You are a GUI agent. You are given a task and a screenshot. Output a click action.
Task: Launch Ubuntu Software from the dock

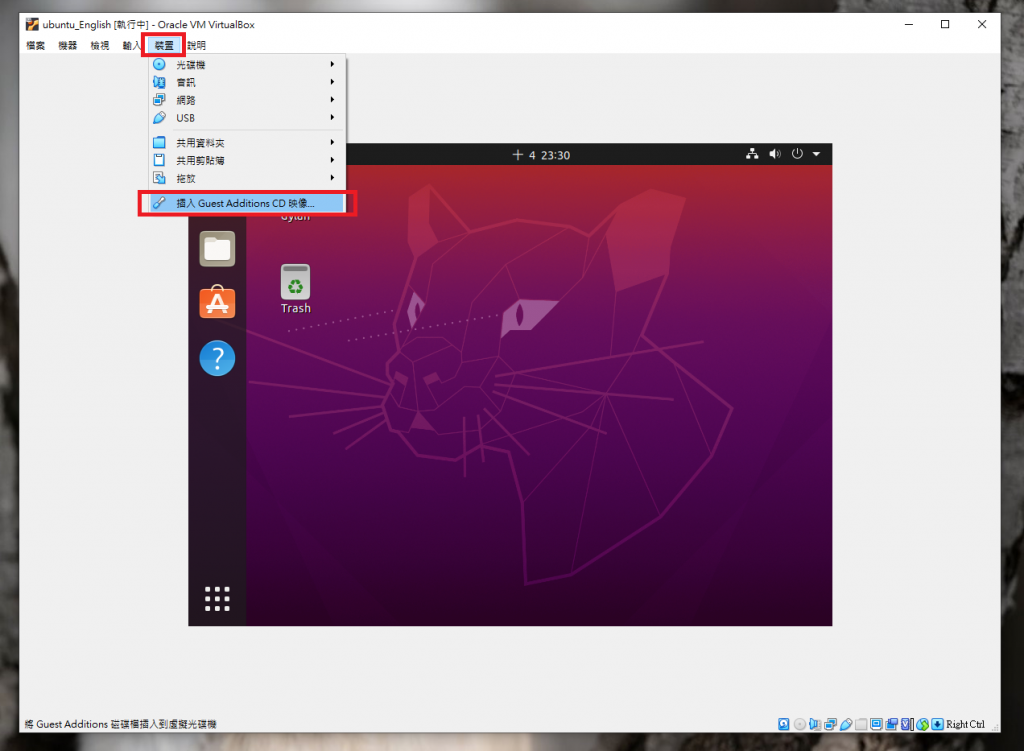[x=217, y=302]
